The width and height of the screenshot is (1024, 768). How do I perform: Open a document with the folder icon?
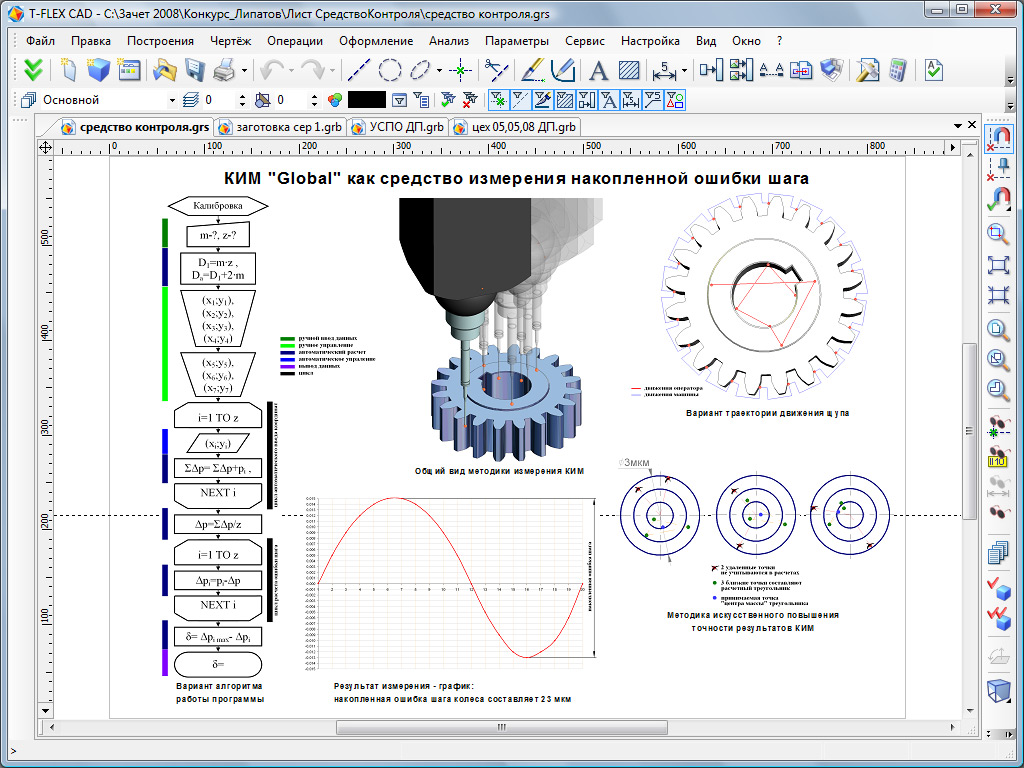click(x=165, y=70)
